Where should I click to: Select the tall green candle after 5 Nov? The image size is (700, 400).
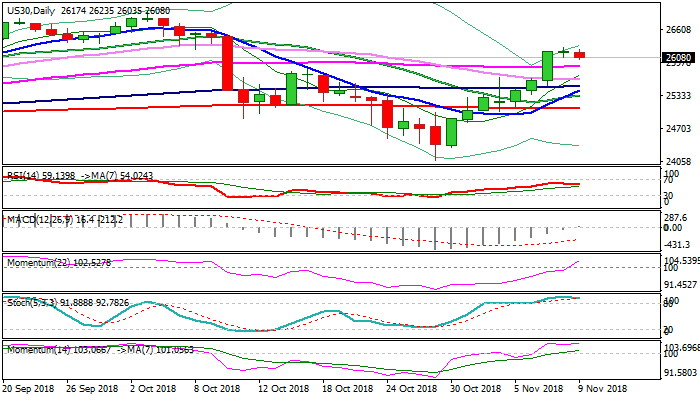click(548, 66)
